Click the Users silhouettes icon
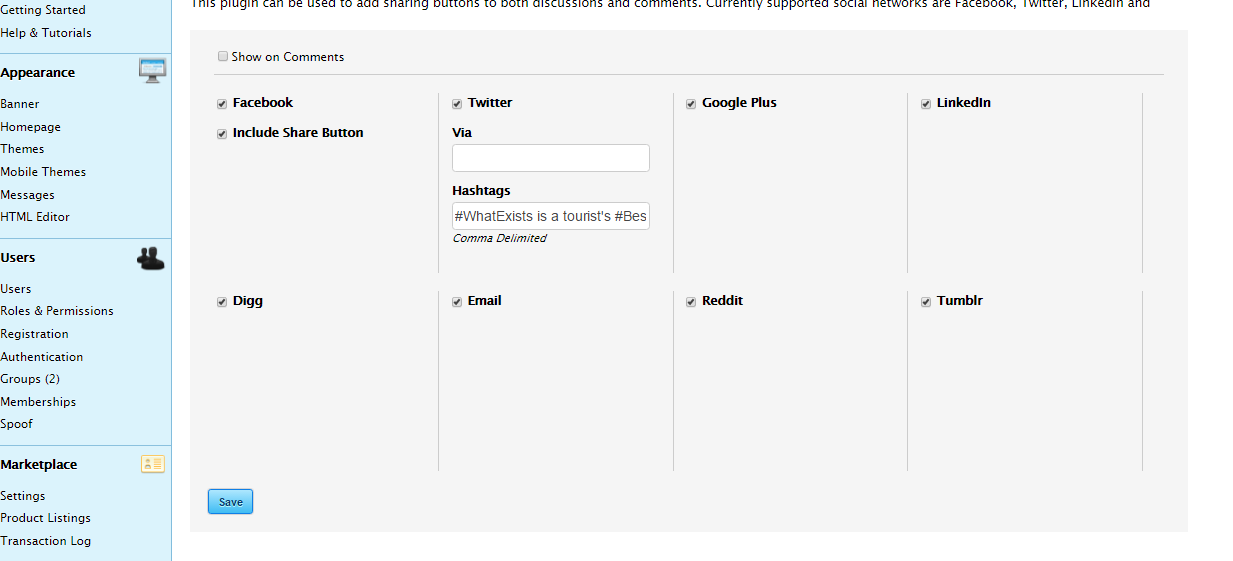The height and width of the screenshot is (561, 1233). click(151, 258)
